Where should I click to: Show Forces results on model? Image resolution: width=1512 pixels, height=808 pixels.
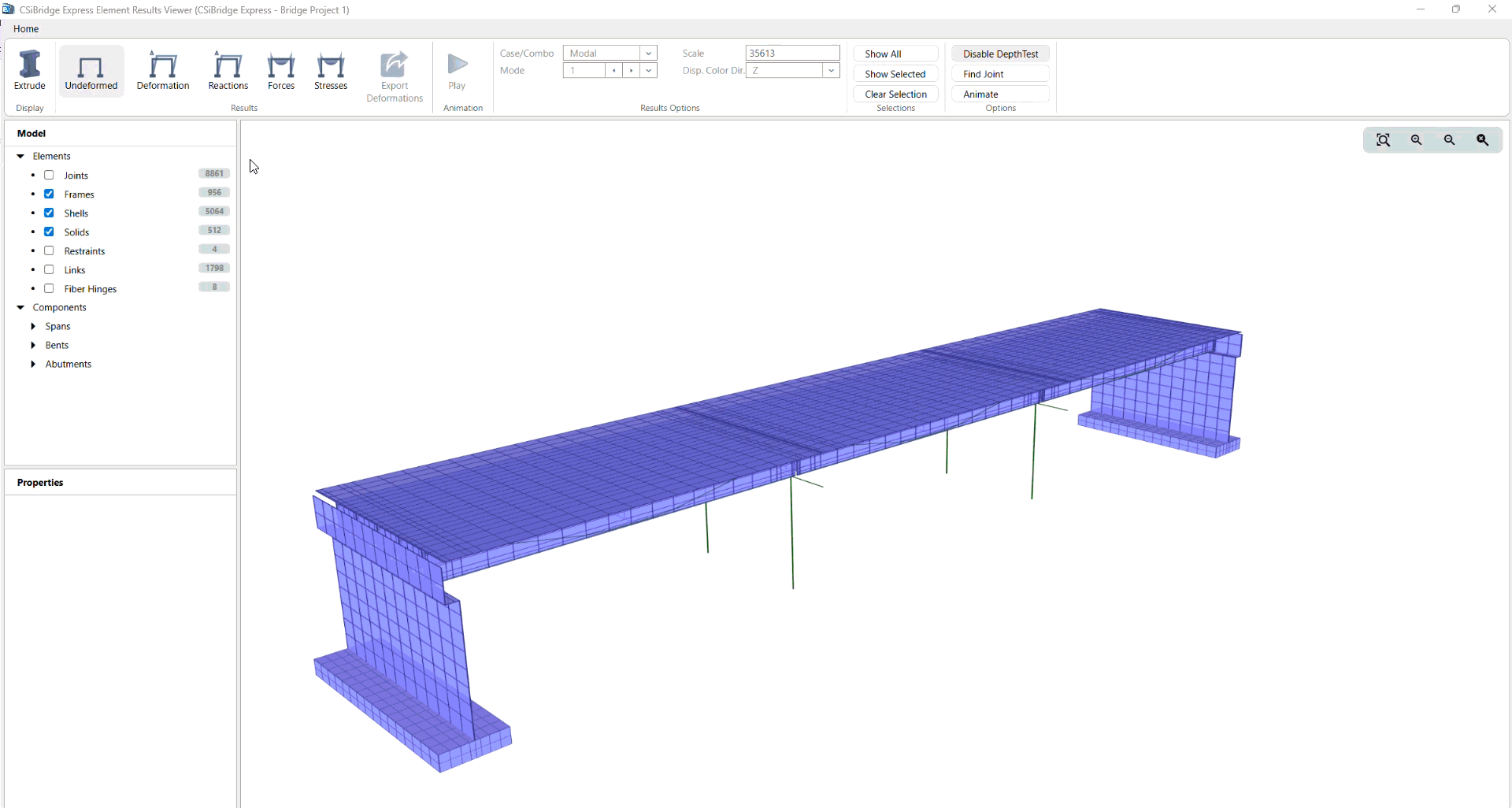click(x=281, y=70)
